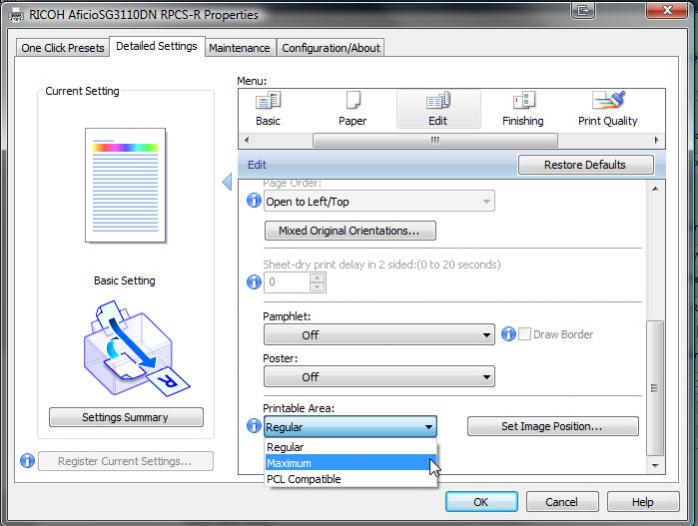Screen dimensions: 698x526
Task: Switch to Maintenance tab
Action: [239, 48]
